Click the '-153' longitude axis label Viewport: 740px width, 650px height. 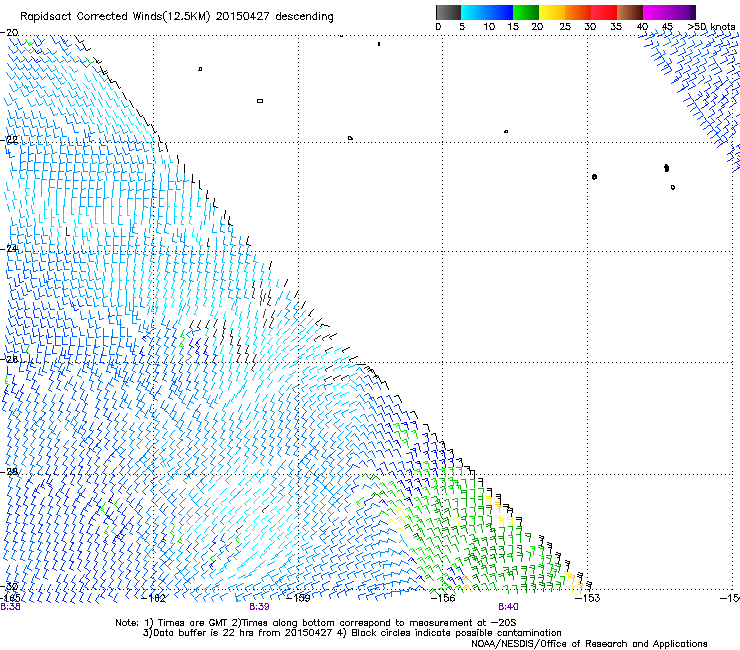click(x=588, y=598)
